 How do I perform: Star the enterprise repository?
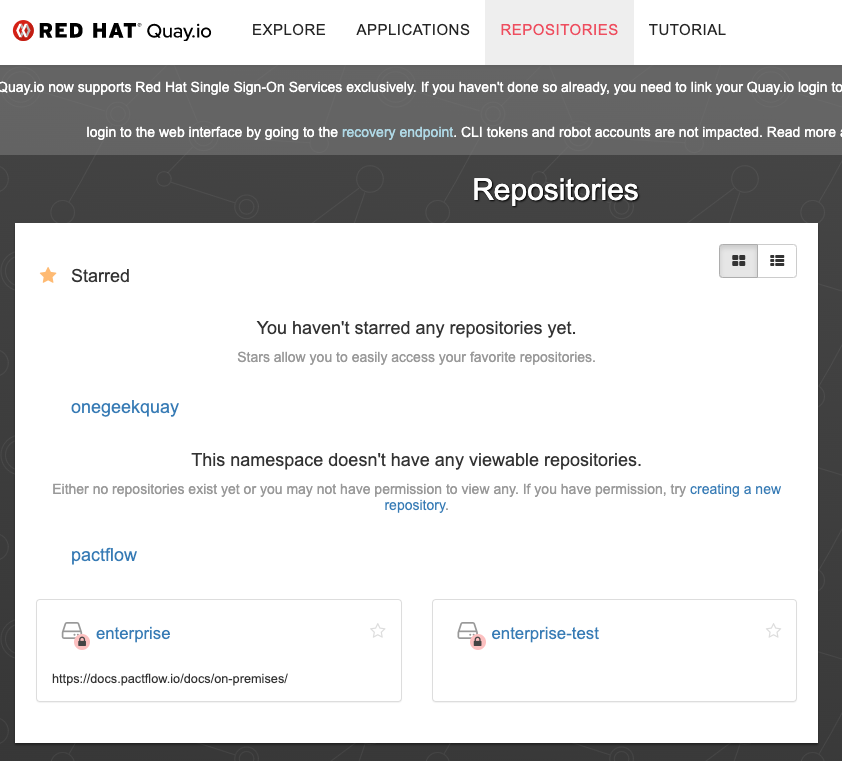377,631
